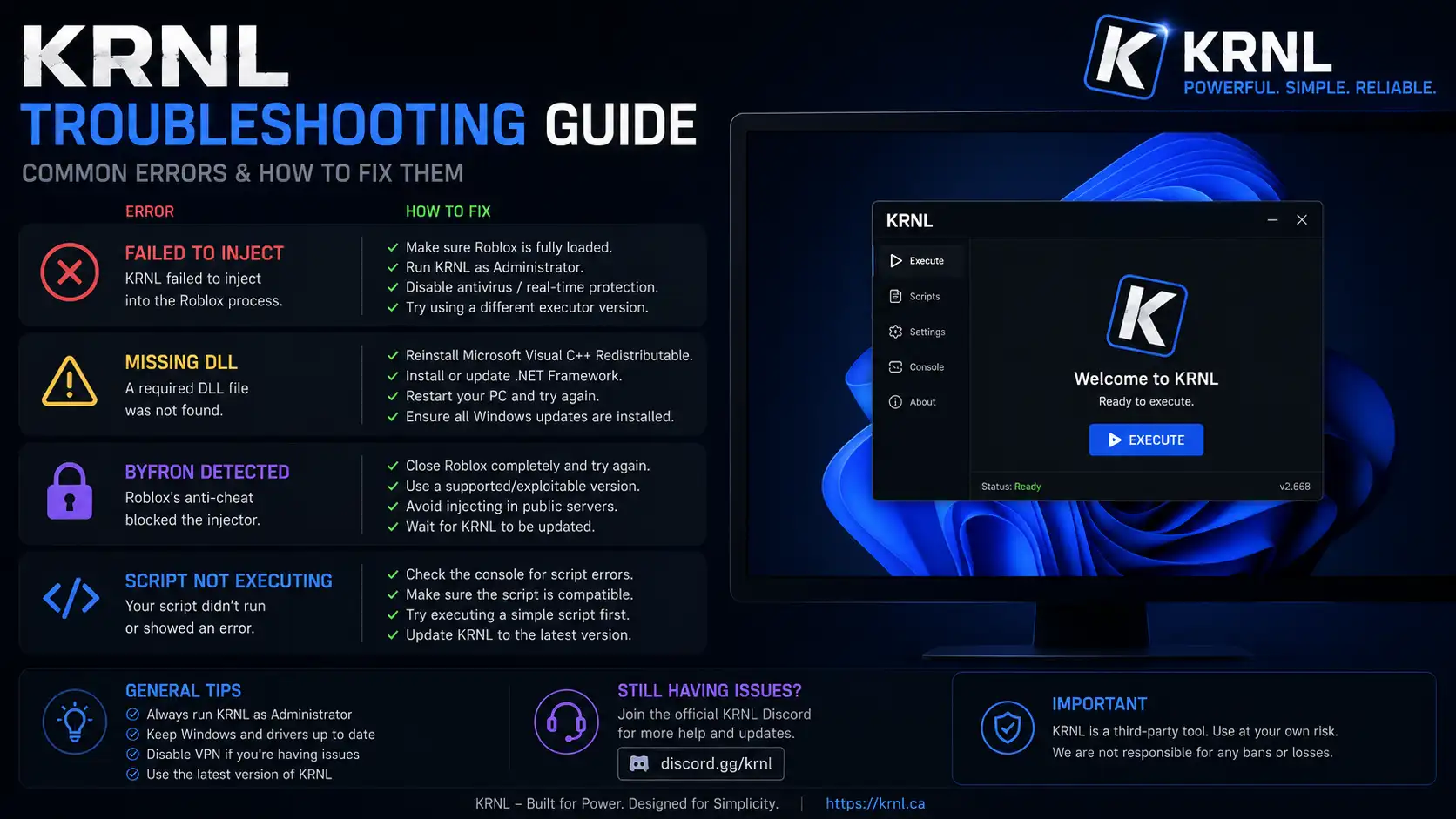Click checkmark beside 'Avoid injecting in public servers.'
Viewport: 1456px width, 819px height.
click(x=393, y=507)
